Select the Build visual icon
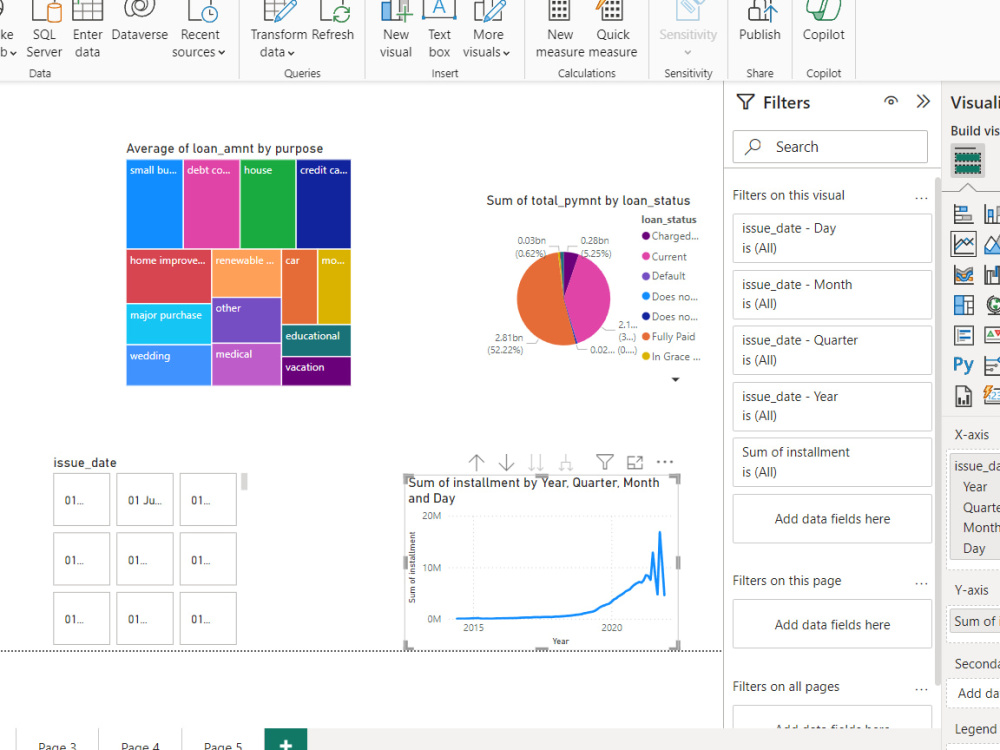Viewport: 1000px width, 750px height. 967,160
